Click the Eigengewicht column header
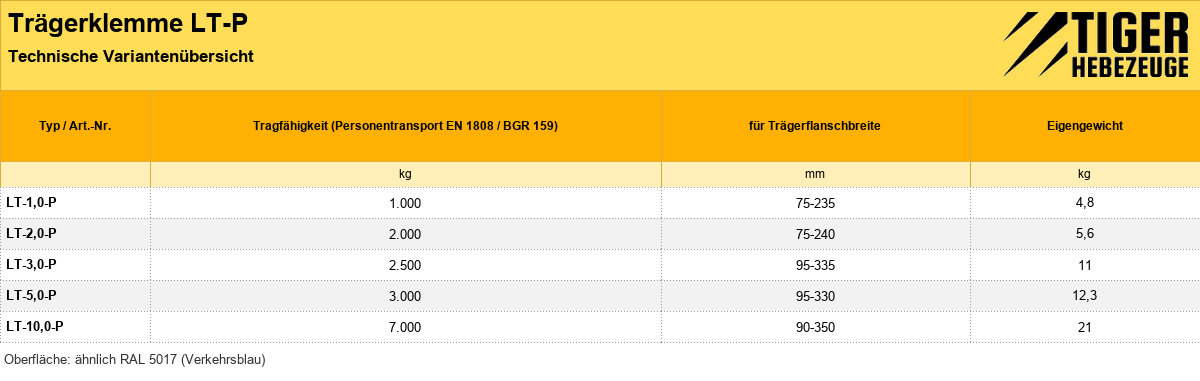Viewport: 1200px width, 381px height. 1085,126
